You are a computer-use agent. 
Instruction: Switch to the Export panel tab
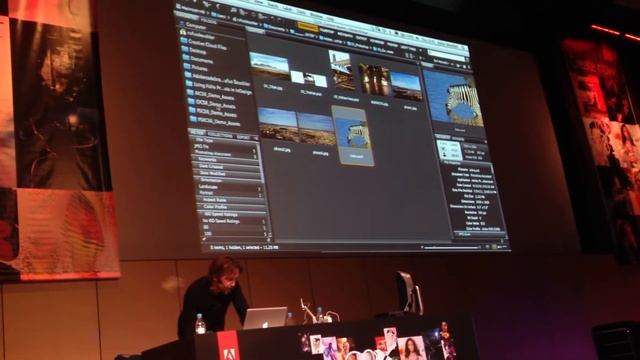[243, 137]
